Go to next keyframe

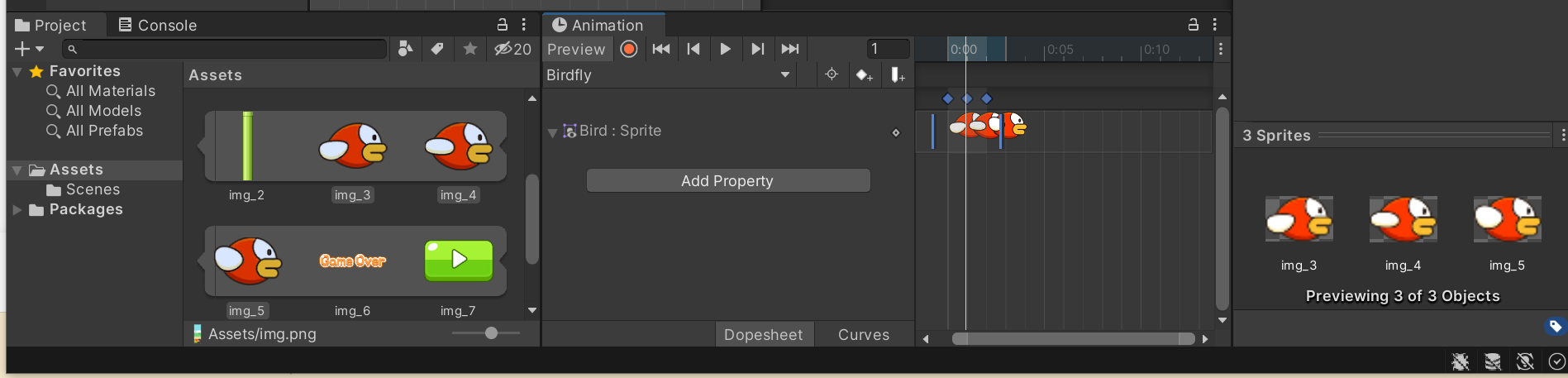click(x=757, y=49)
